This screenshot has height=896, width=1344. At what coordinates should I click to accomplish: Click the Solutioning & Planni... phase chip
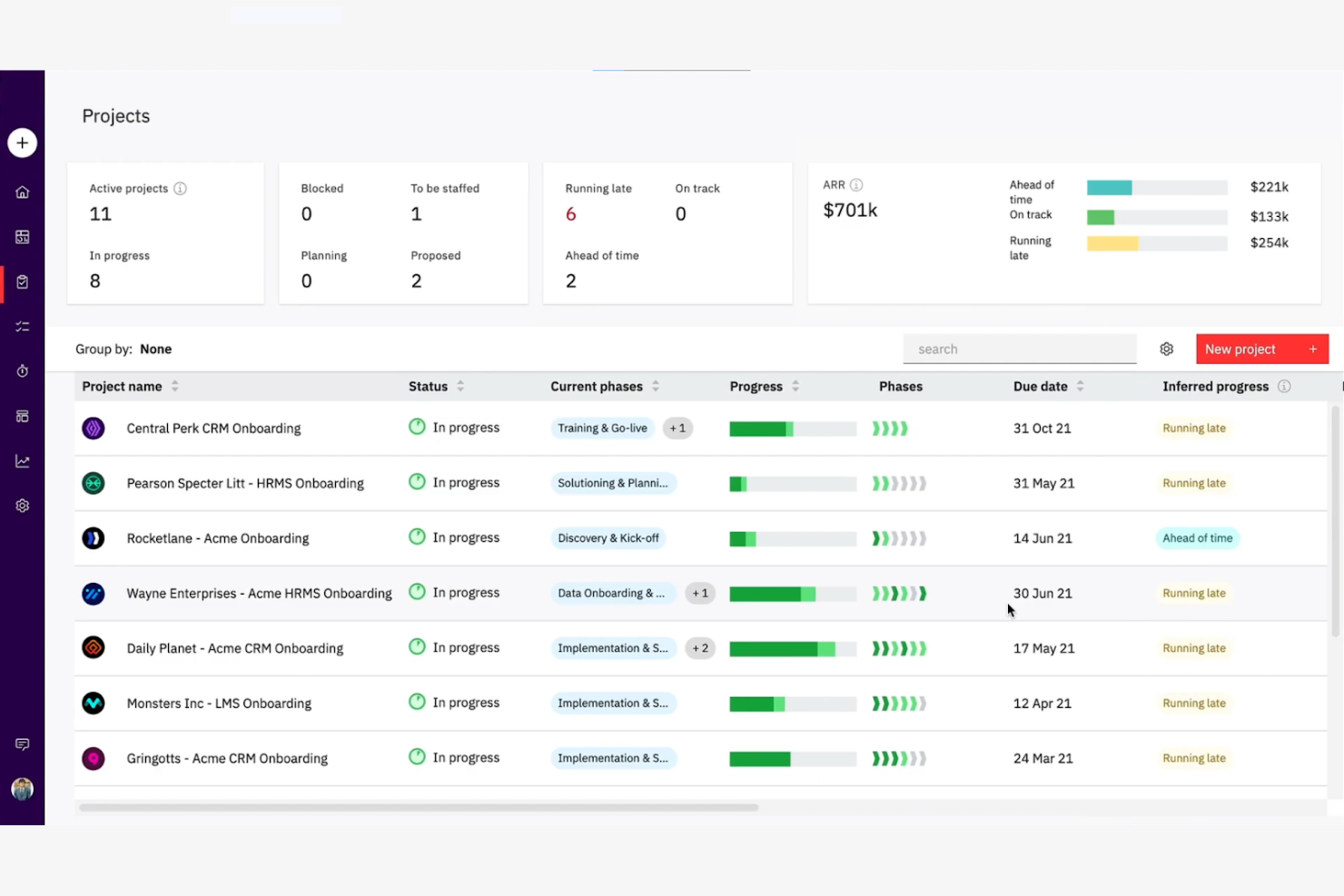(613, 483)
